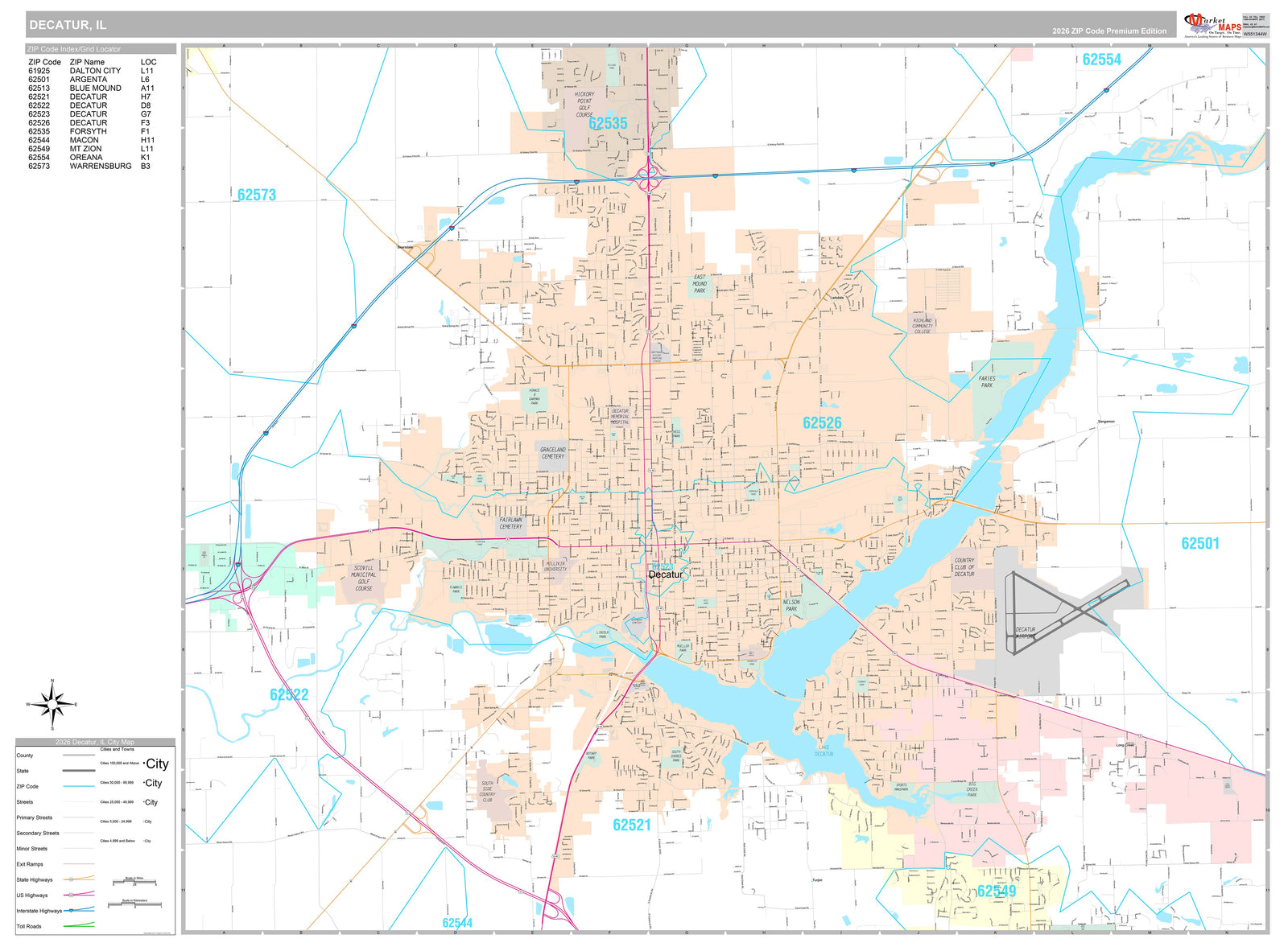1288x947 pixels.
Task: Click the 62544 ZIP label on map
Action: tap(457, 923)
